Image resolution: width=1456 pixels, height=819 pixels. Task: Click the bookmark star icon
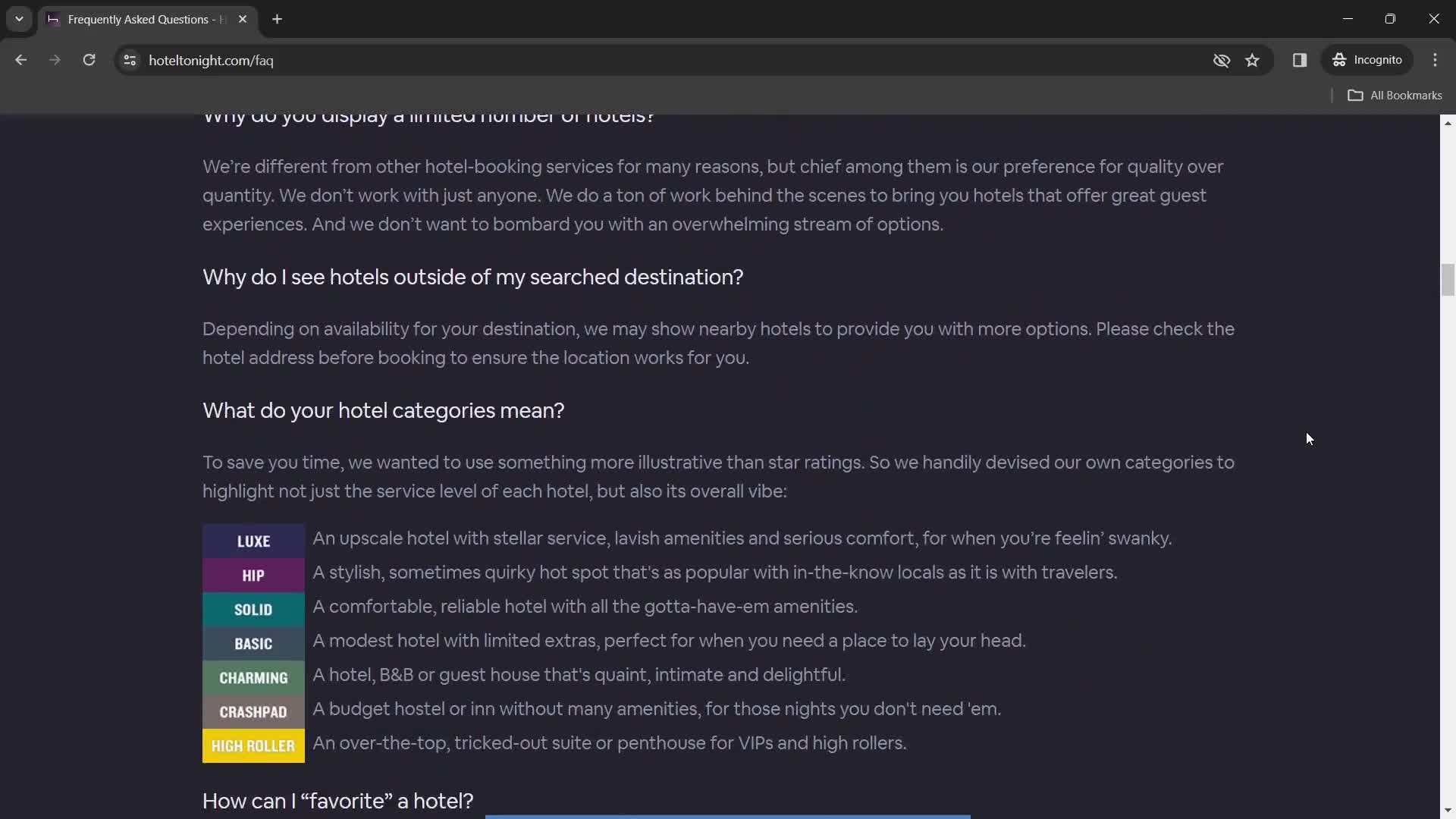[x=1251, y=60]
